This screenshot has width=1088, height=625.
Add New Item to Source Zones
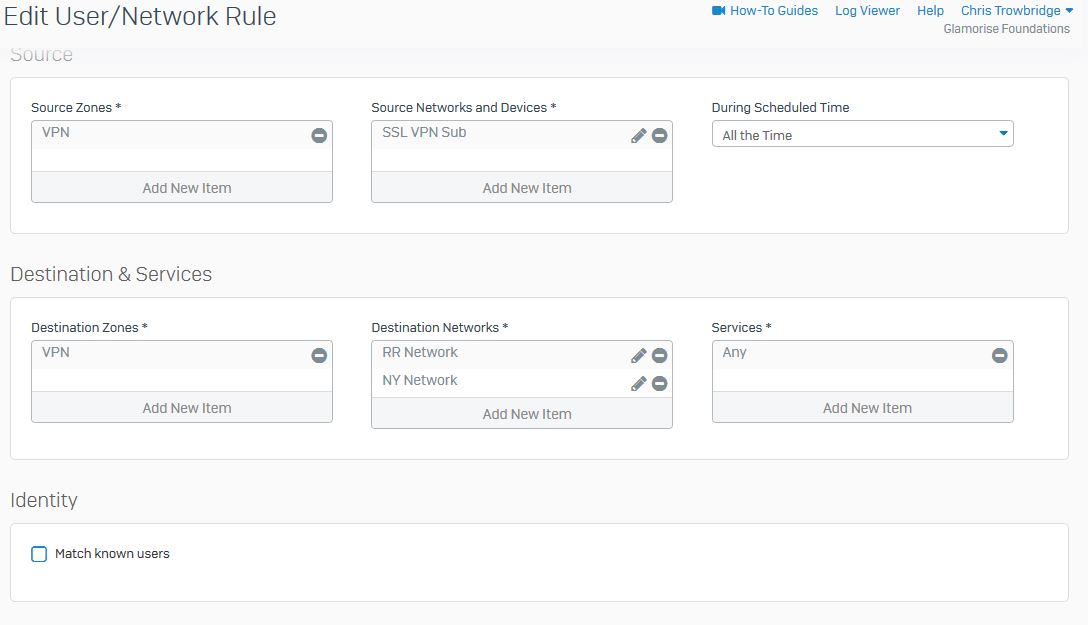point(186,188)
